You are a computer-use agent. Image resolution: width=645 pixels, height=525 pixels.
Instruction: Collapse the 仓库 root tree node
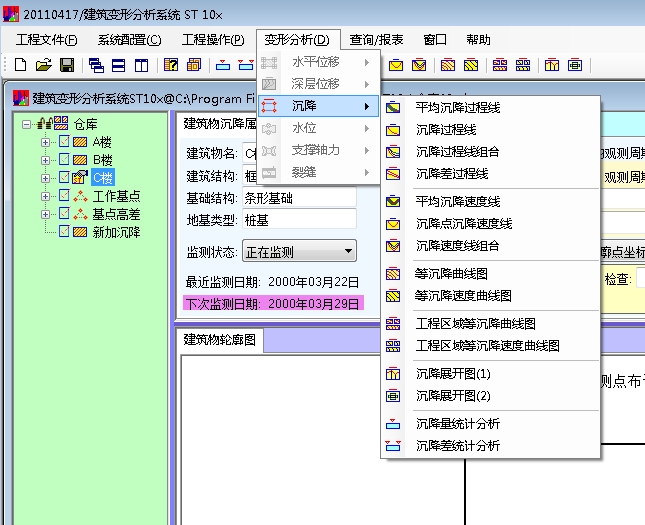pos(26,124)
